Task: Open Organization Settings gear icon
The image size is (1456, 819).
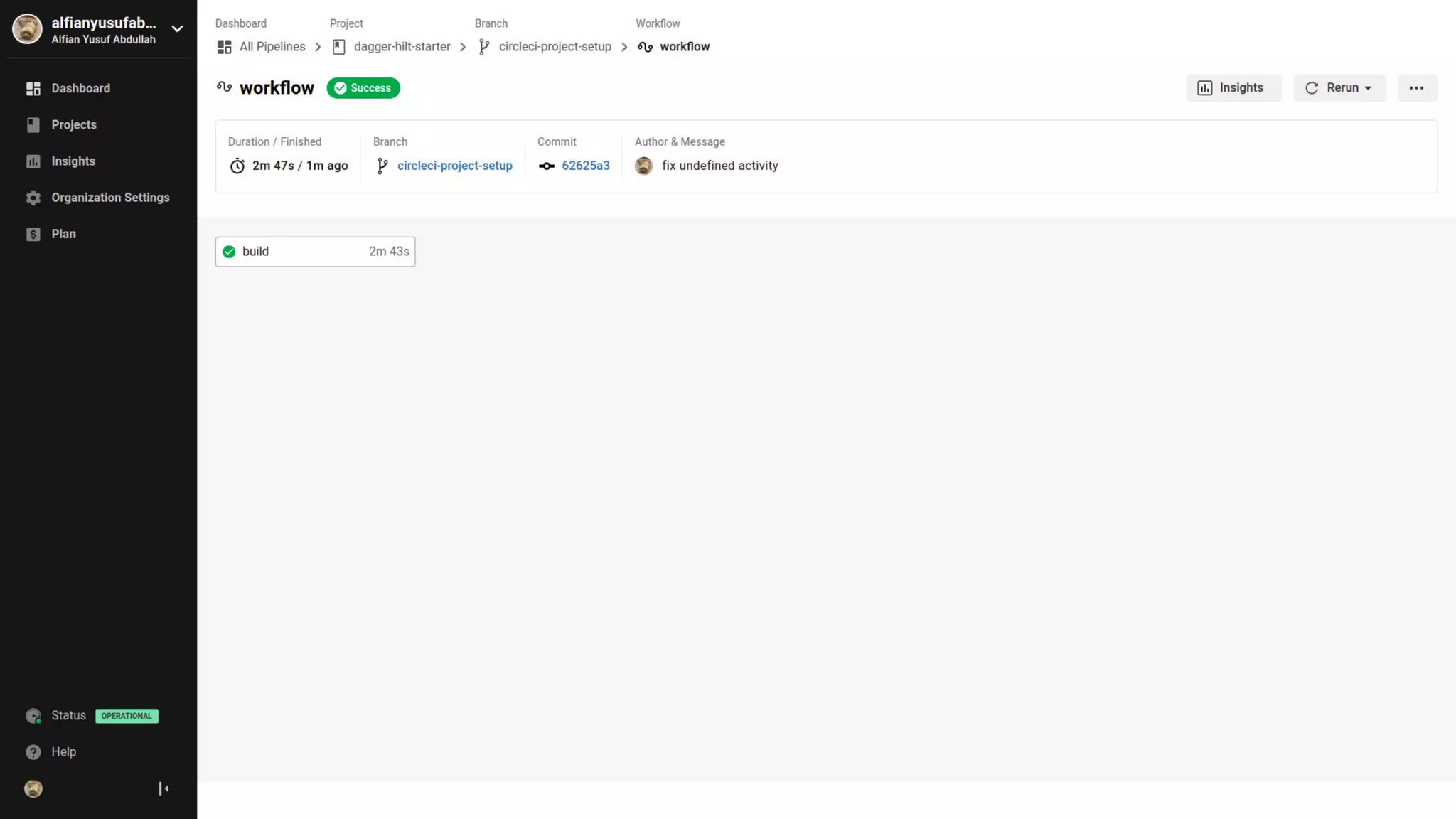Action: (33, 198)
